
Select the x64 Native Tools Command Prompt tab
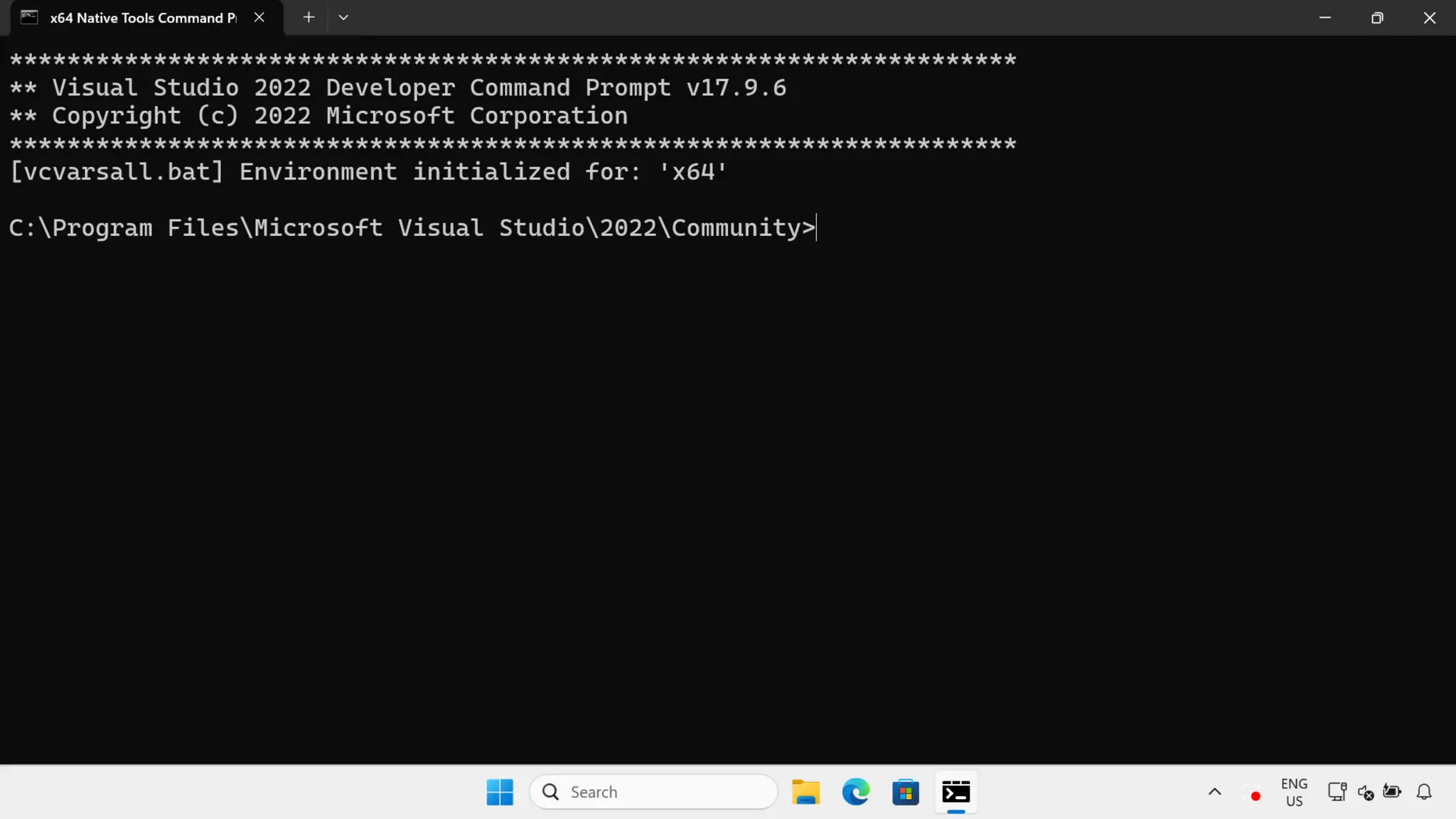point(142,18)
